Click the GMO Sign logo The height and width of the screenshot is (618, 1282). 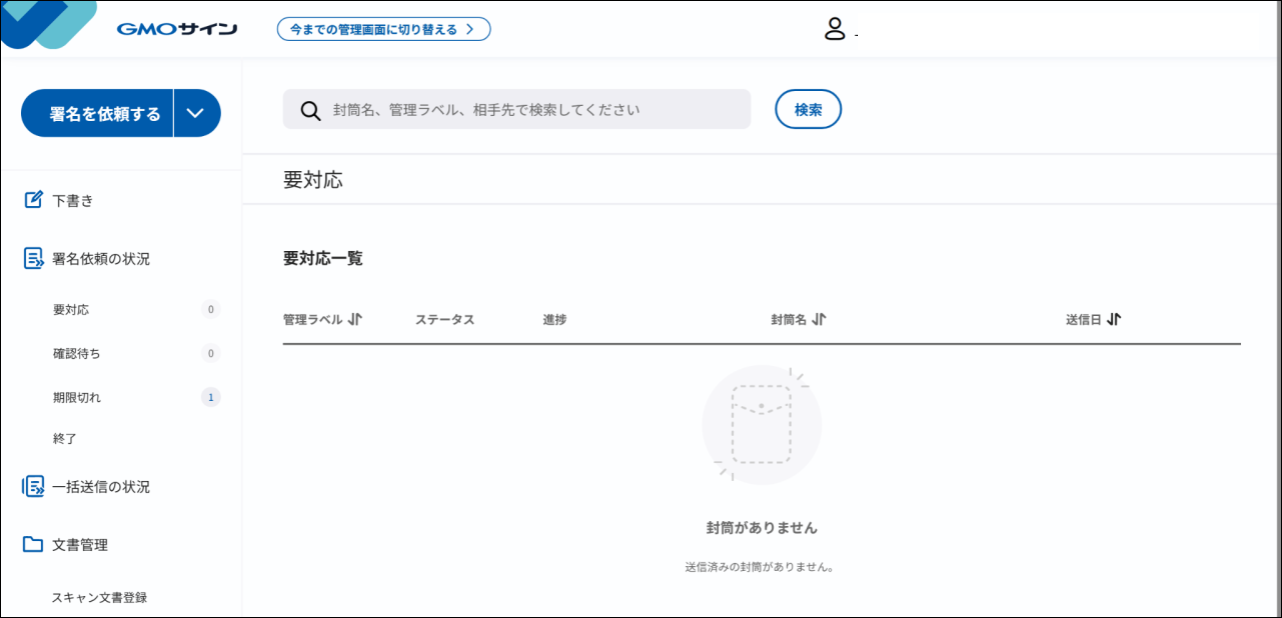coord(176,29)
